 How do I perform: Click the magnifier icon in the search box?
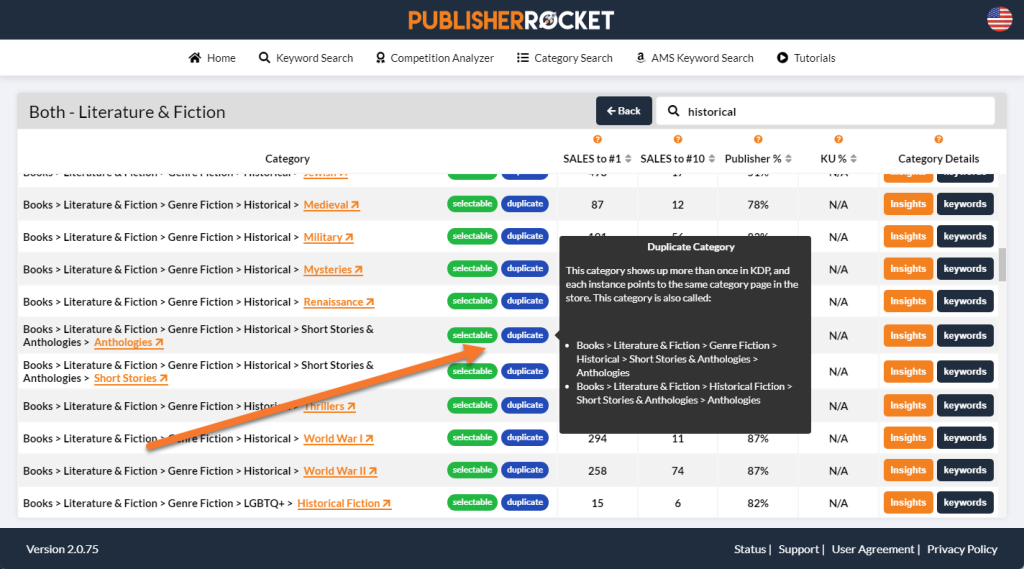coord(674,111)
